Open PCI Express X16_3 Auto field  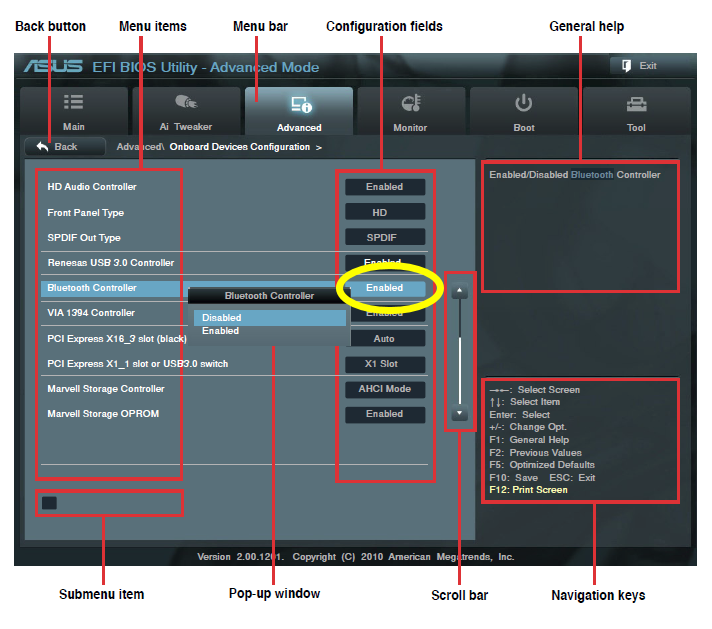387,338
